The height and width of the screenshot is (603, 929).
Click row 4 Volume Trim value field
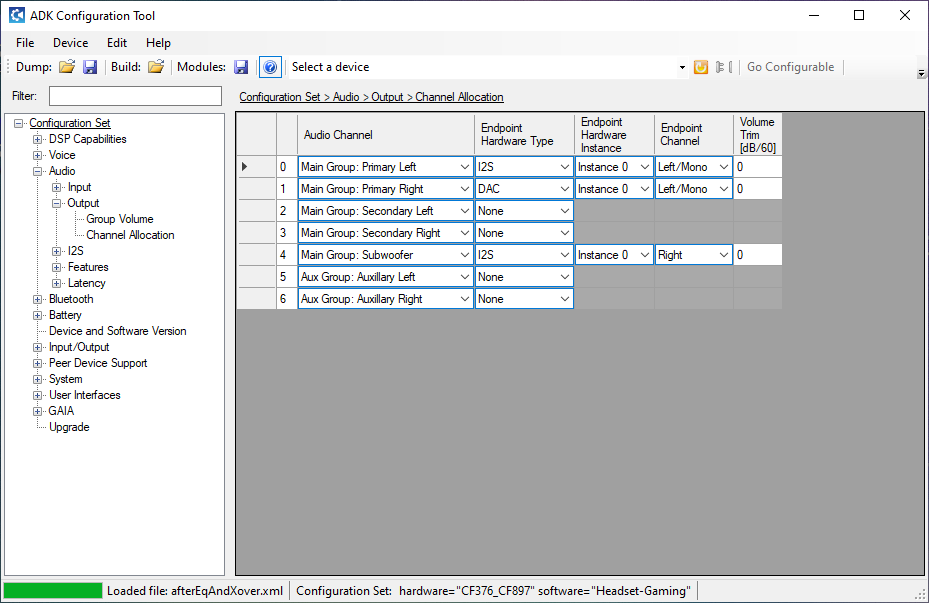(758, 255)
